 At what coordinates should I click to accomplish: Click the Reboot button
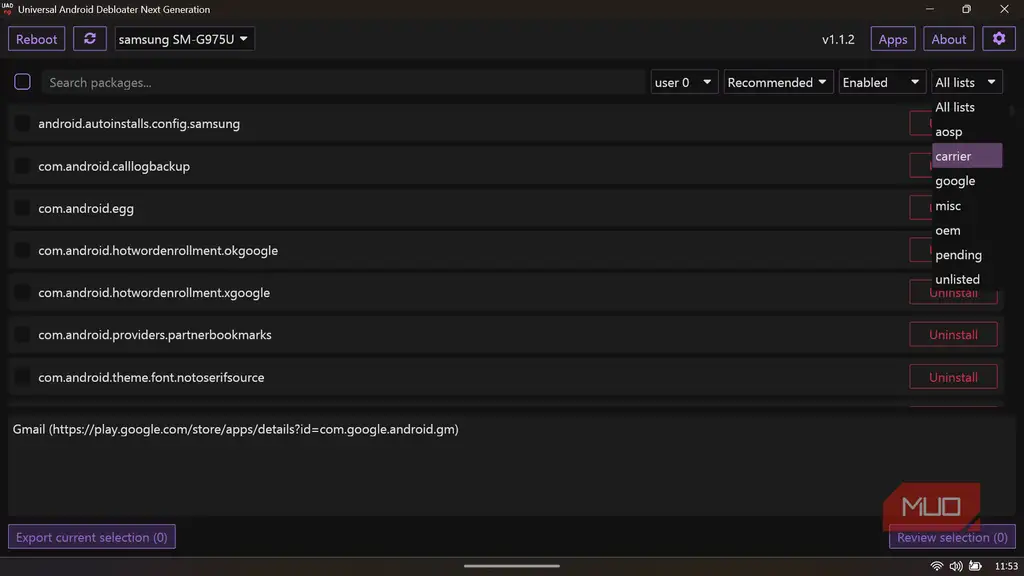tap(37, 39)
